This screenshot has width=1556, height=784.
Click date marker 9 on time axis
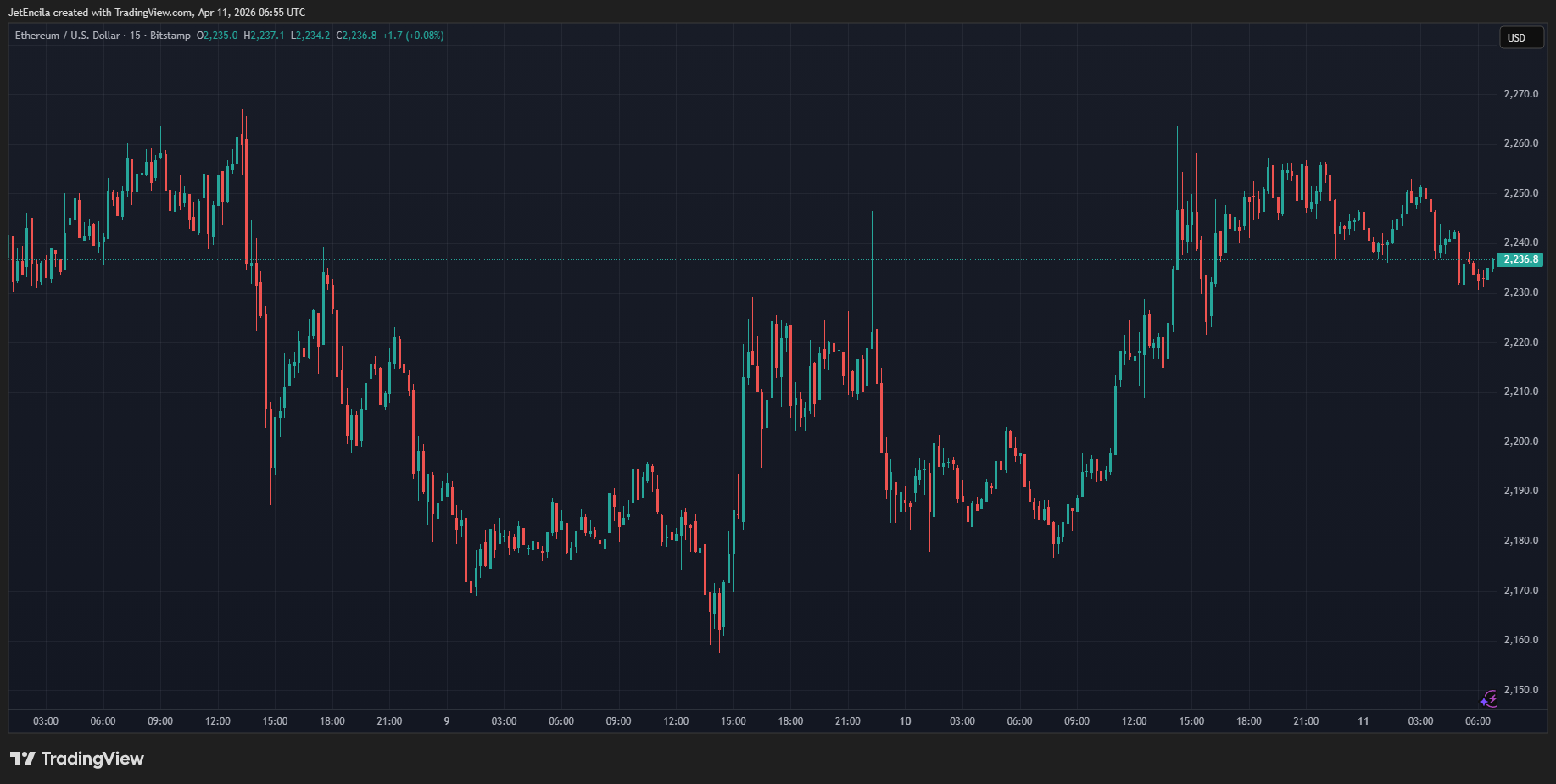[447, 721]
